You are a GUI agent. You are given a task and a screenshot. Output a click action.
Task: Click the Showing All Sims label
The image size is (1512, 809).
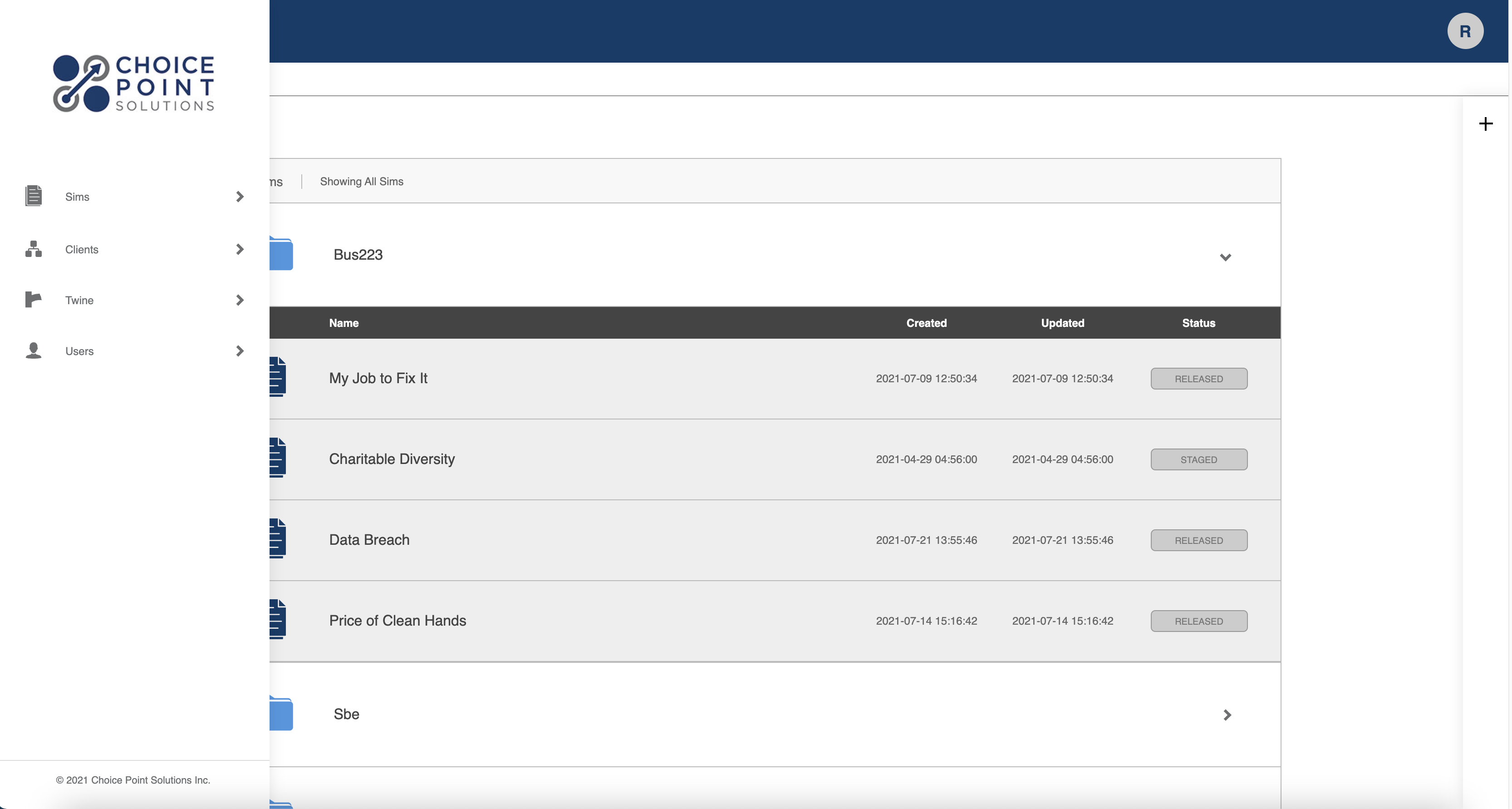tap(362, 182)
